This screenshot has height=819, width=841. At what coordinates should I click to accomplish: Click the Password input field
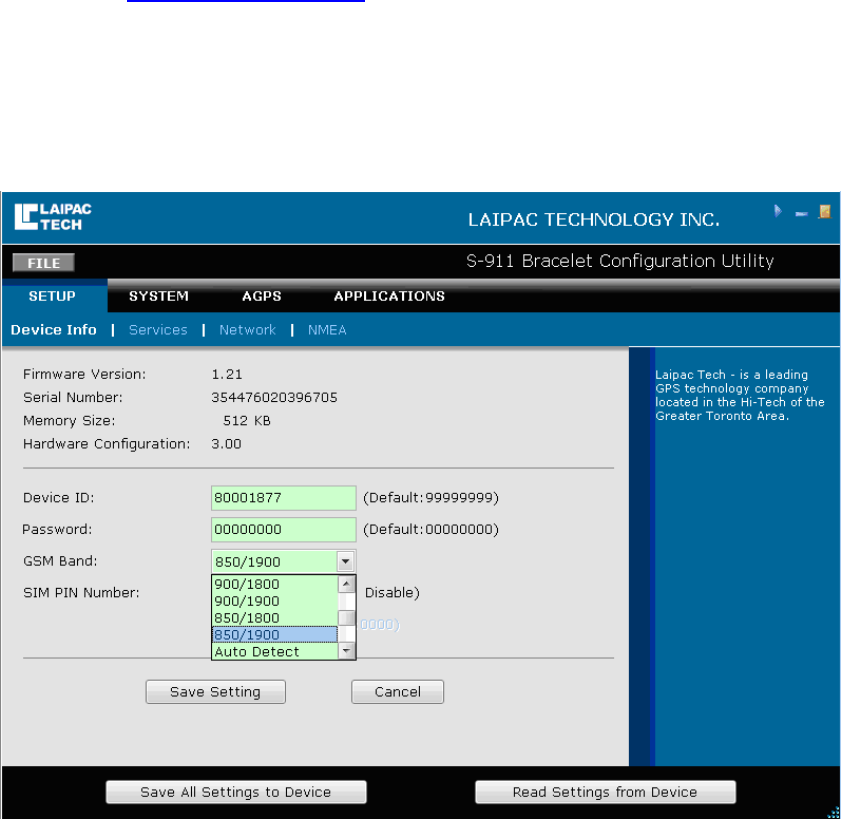pos(284,529)
